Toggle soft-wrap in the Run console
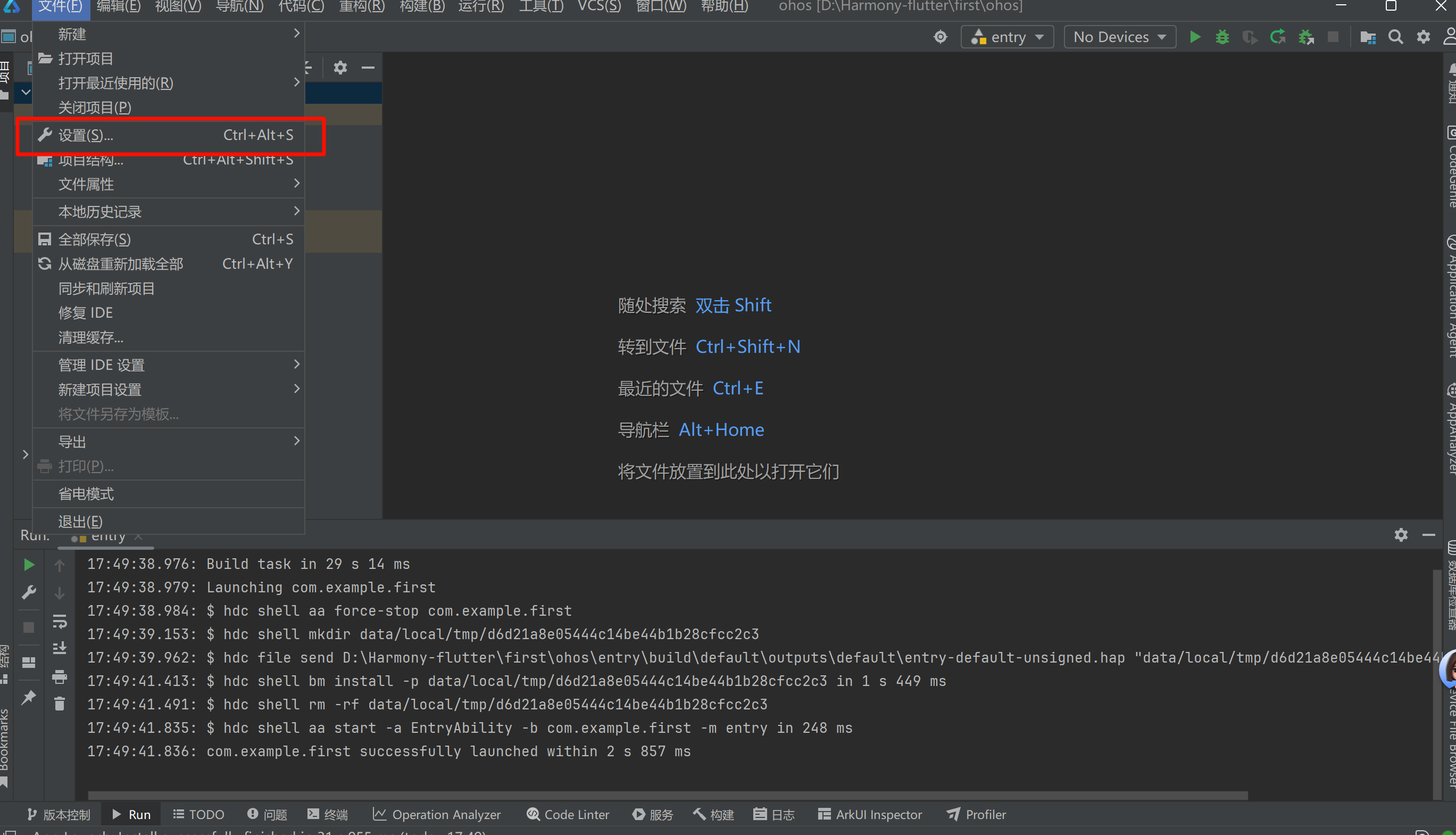1456x835 pixels. 60,621
